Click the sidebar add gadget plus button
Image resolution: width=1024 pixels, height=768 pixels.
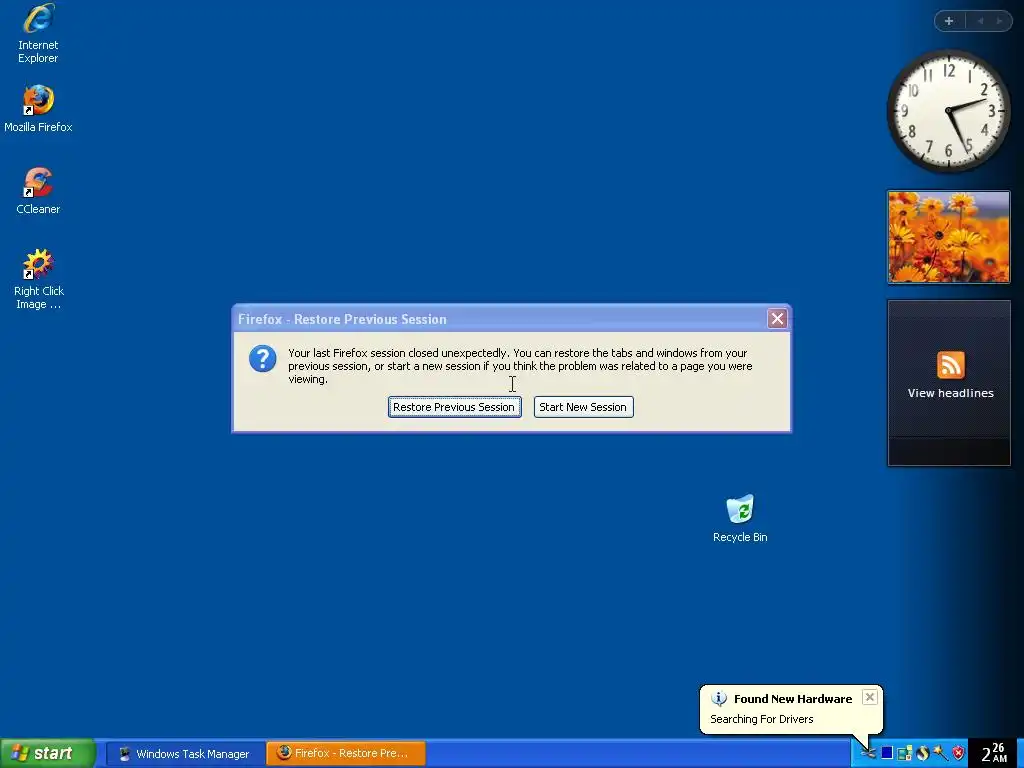[949, 21]
